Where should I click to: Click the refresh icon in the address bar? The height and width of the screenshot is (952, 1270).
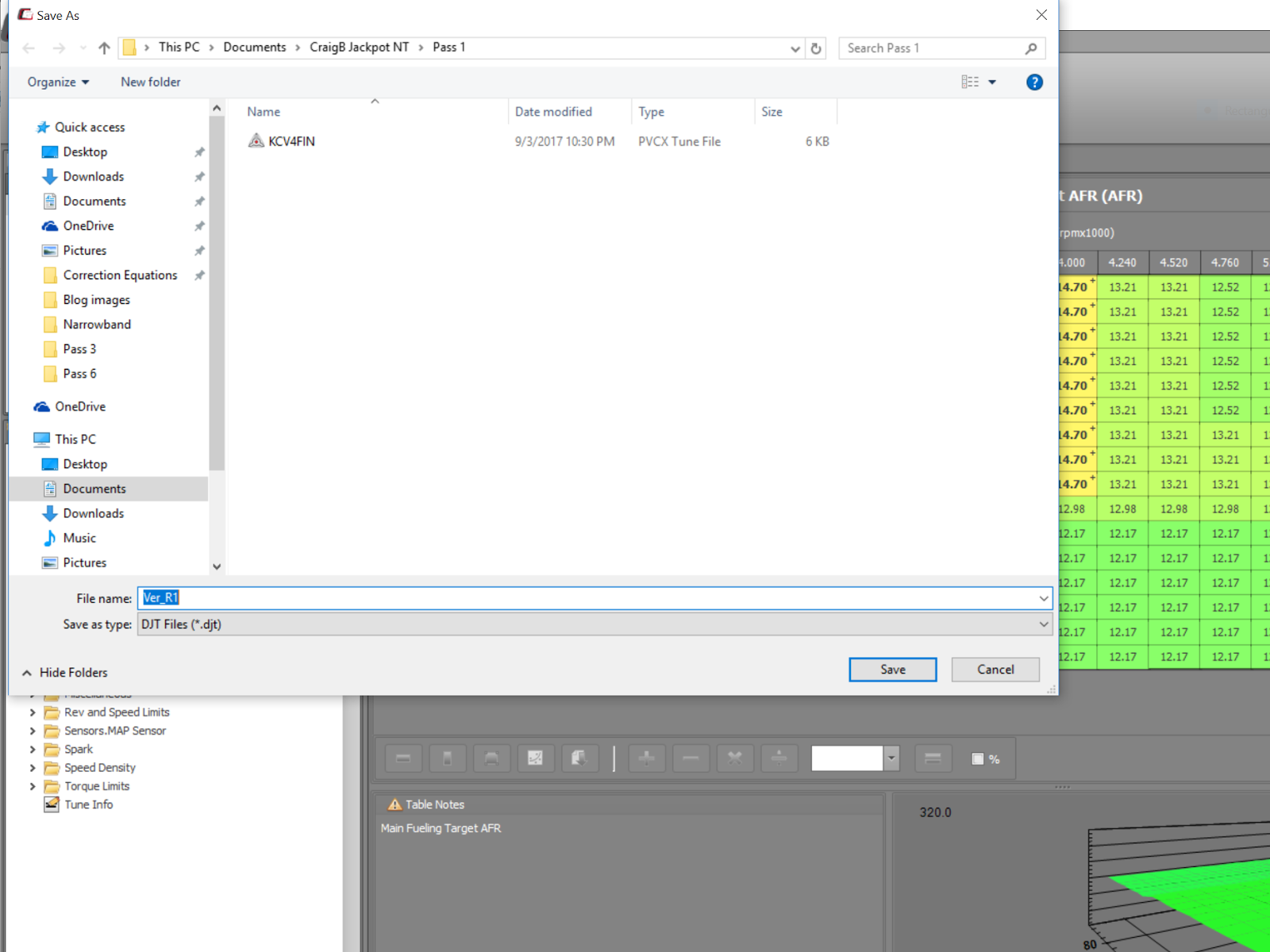[816, 48]
